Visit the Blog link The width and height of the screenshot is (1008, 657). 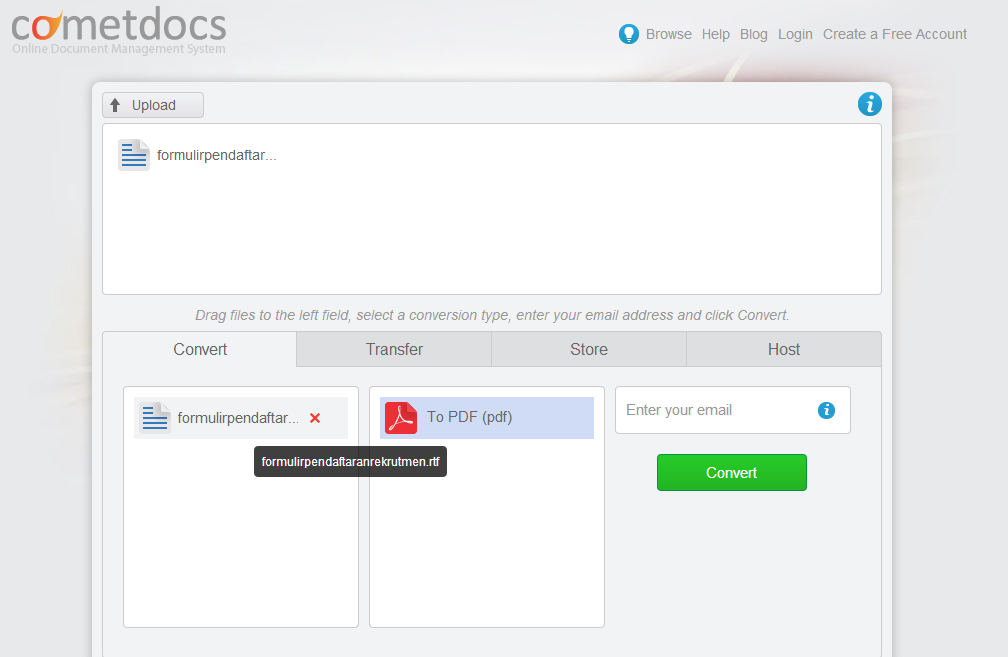753,34
